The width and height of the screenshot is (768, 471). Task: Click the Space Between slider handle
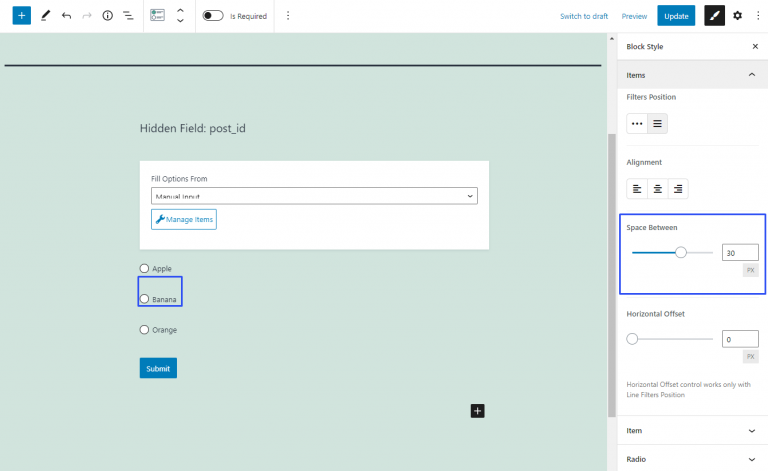pyautogui.click(x=681, y=253)
